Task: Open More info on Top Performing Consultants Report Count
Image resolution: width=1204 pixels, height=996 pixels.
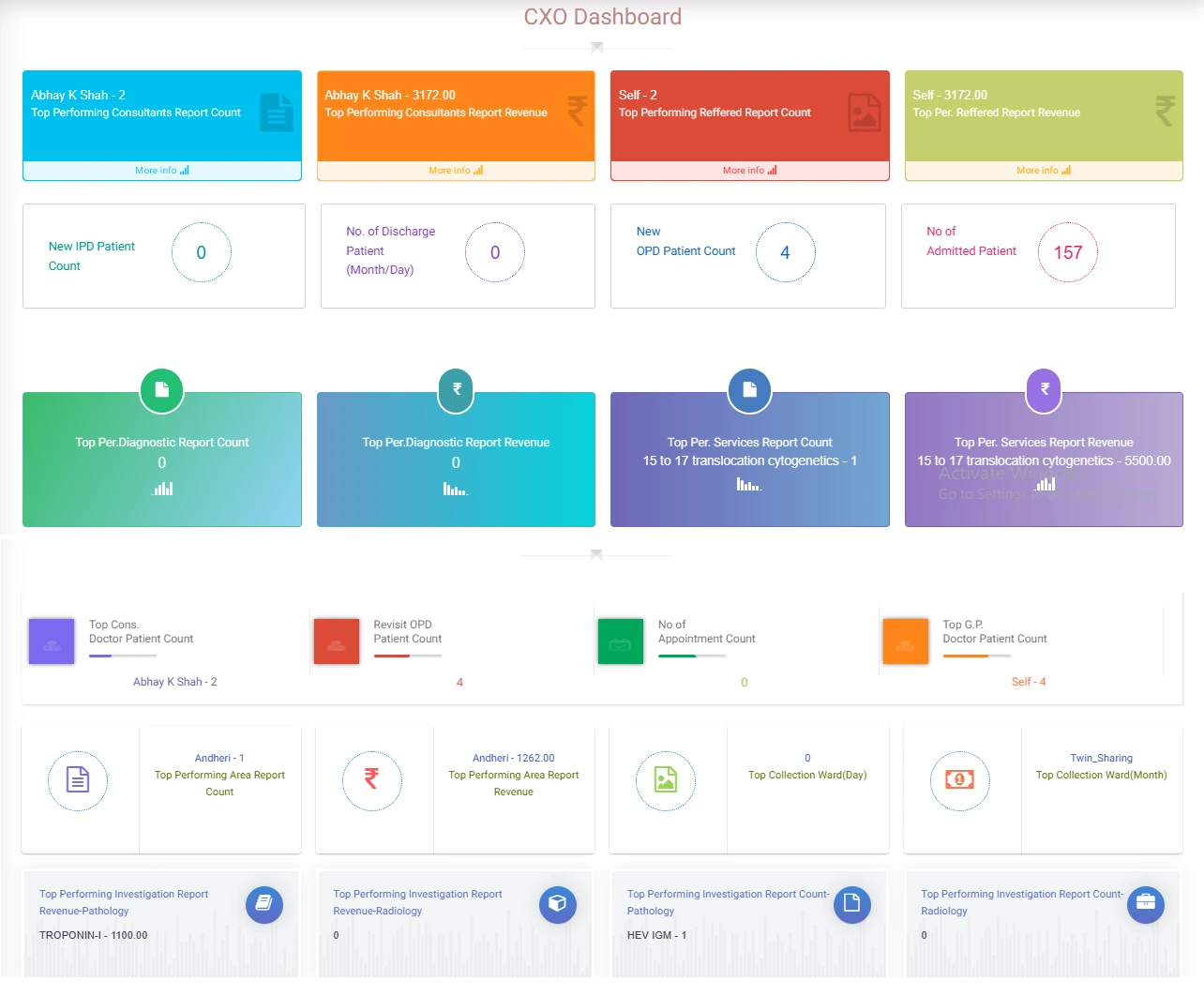Action: pos(161,170)
